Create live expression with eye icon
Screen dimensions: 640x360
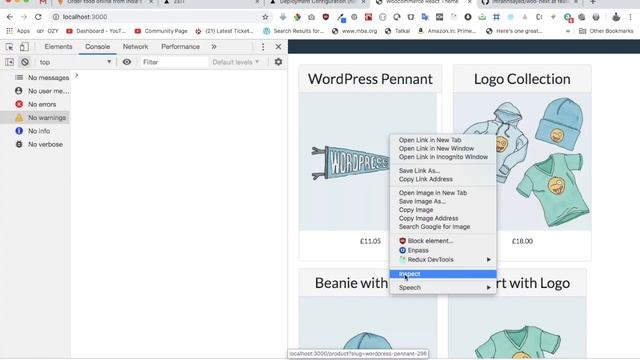[x=127, y=62]
